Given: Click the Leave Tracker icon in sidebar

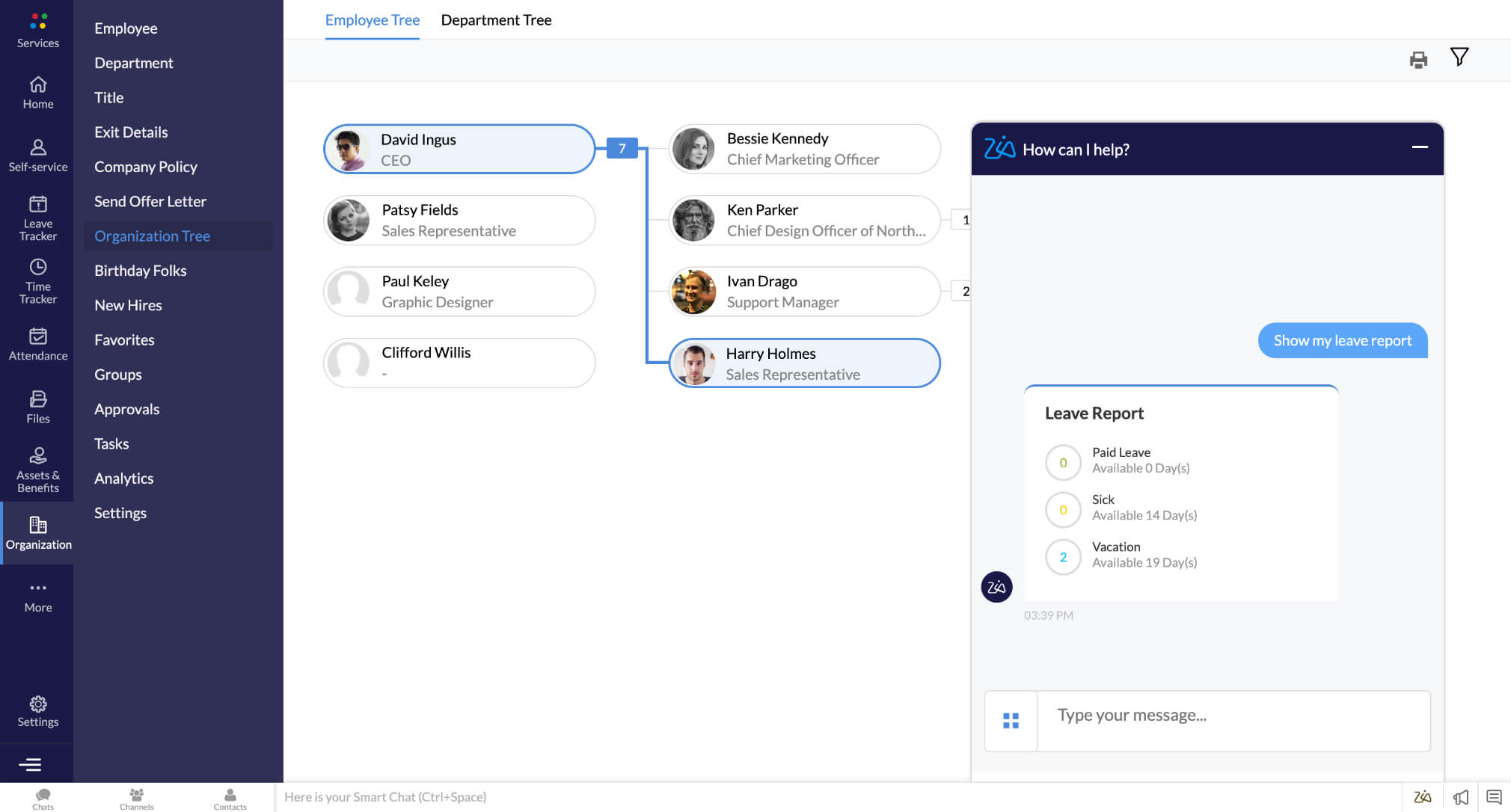Looking at the screenshot, I should [38, 218].
